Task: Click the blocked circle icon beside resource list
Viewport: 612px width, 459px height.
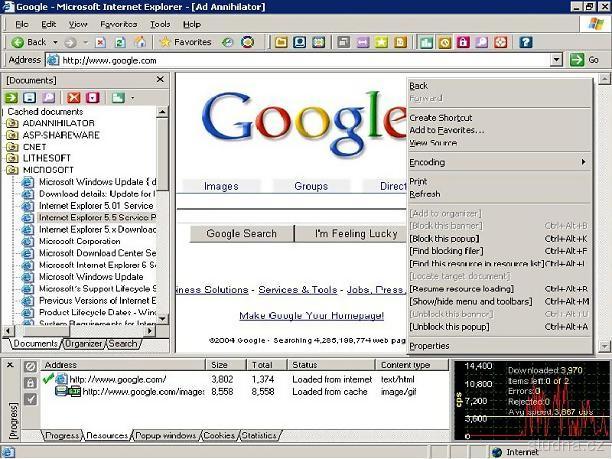Action: 30,366
